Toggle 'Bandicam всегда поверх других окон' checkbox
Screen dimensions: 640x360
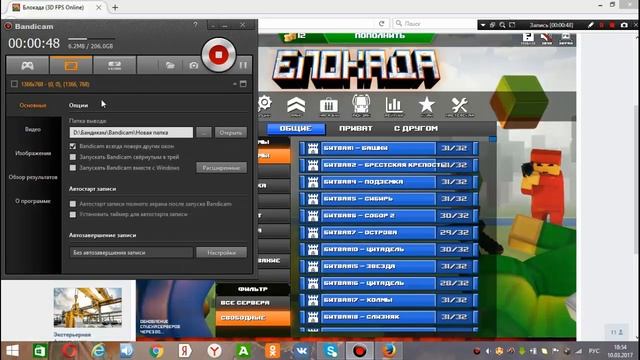tap(73, 146)
